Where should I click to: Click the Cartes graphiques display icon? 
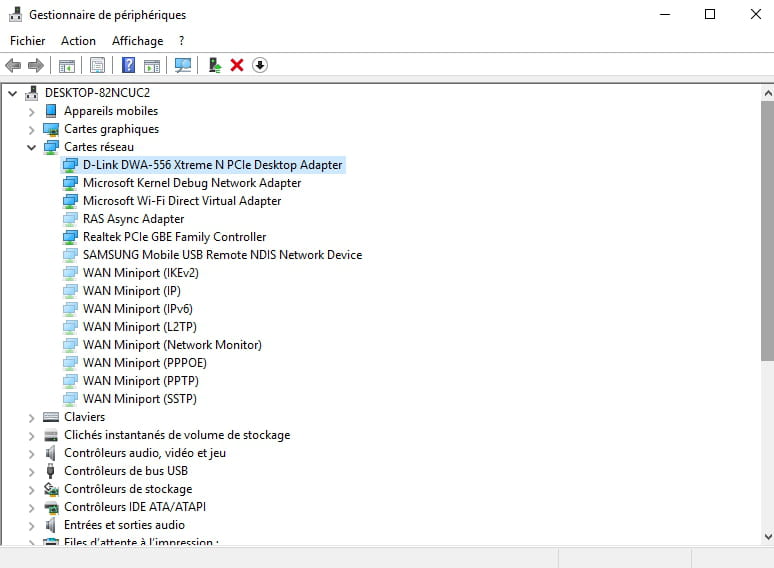pos(51,129)
